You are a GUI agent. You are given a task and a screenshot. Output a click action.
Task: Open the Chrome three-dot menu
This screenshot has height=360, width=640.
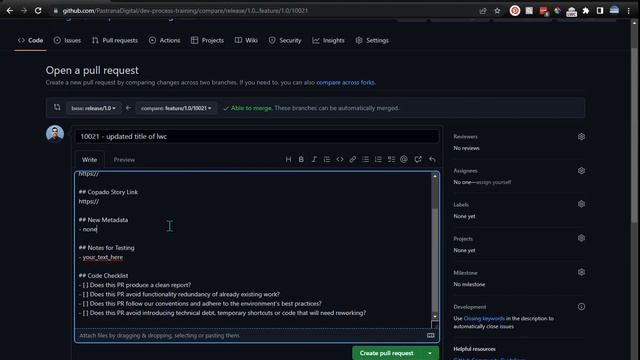tap(629, 11)
